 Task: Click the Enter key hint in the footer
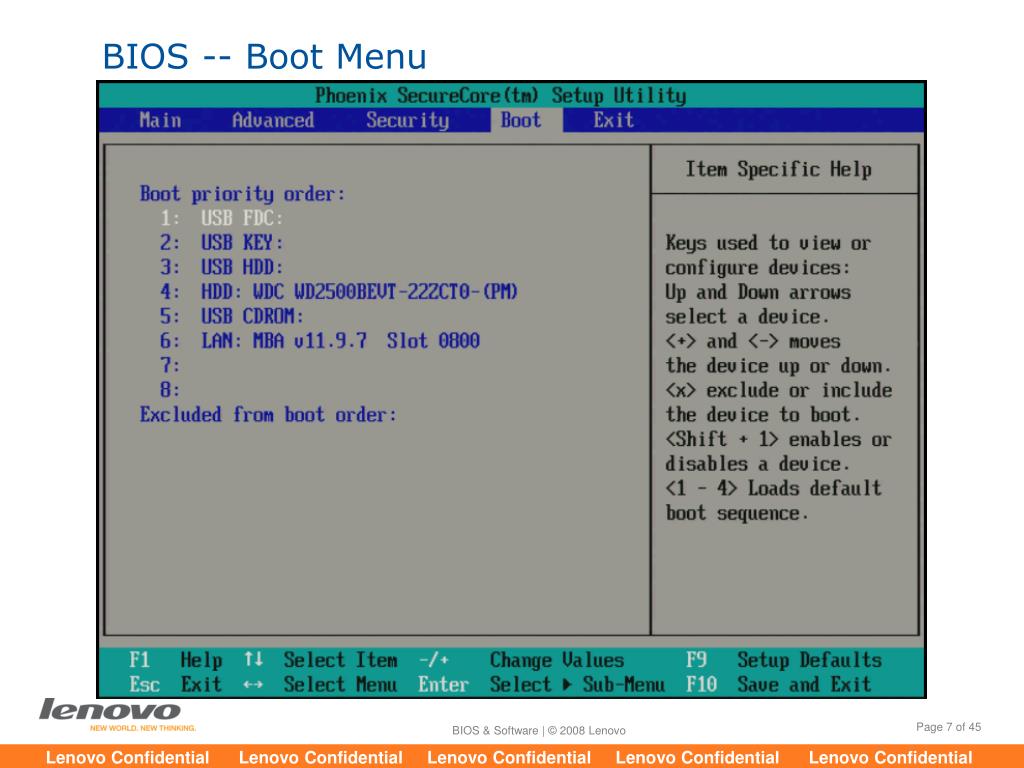tap(443, 684)
